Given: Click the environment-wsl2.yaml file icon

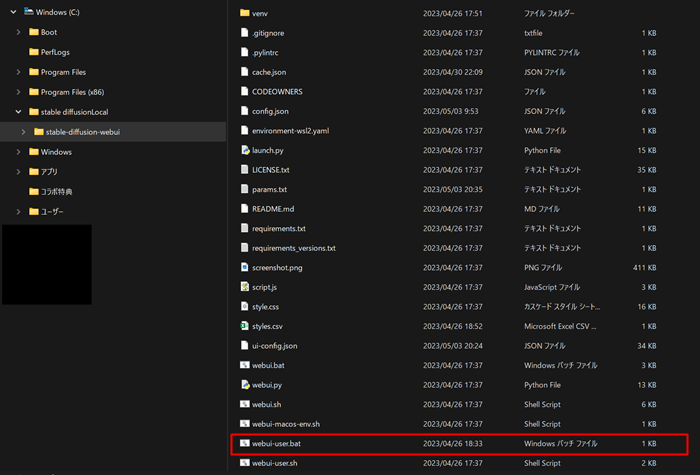Looking at the screenshot, I should pos(244,130).
